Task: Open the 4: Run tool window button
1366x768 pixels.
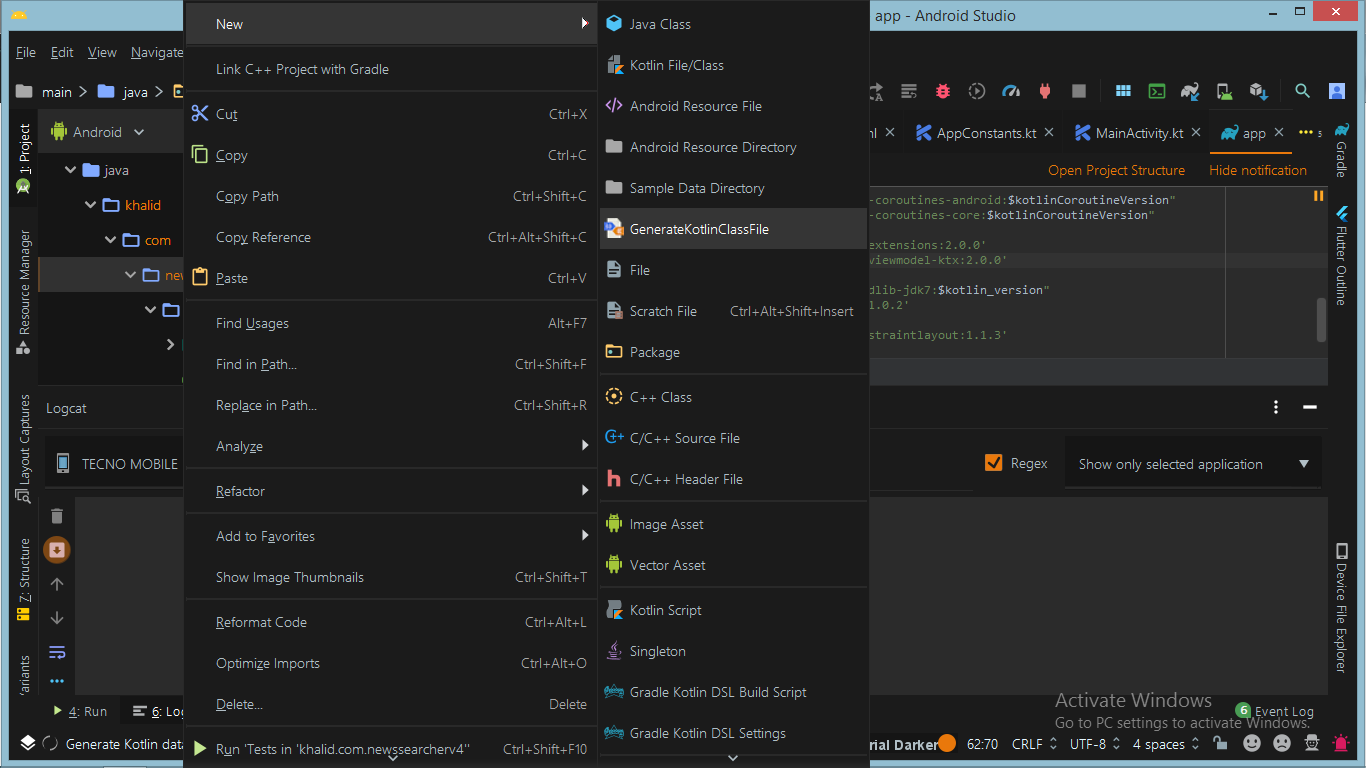Action: 80,711
